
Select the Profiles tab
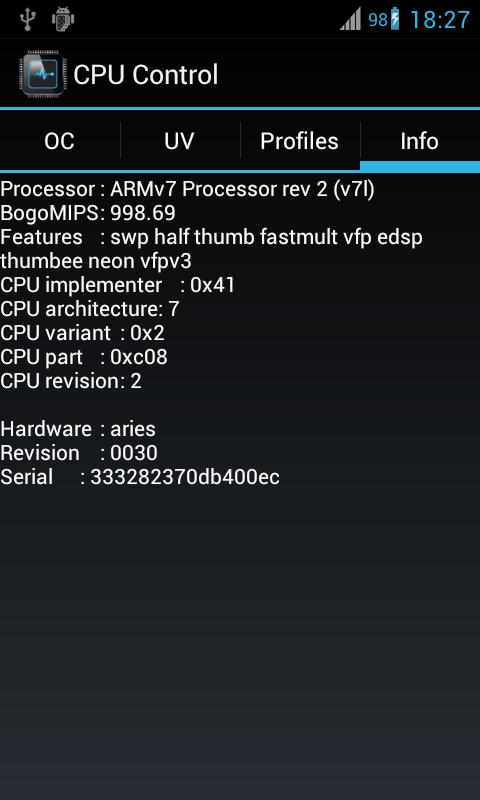pyautogui.click(x=299, y=141)
